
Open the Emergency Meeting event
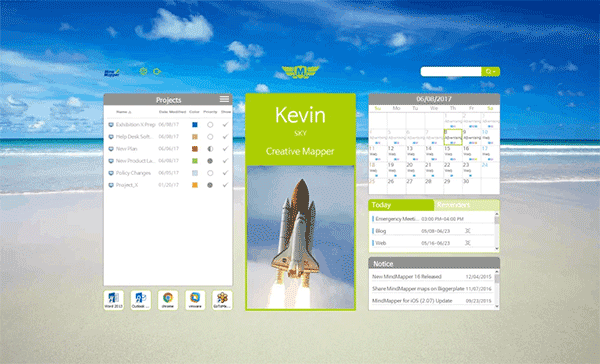click(x=432, y=219)
